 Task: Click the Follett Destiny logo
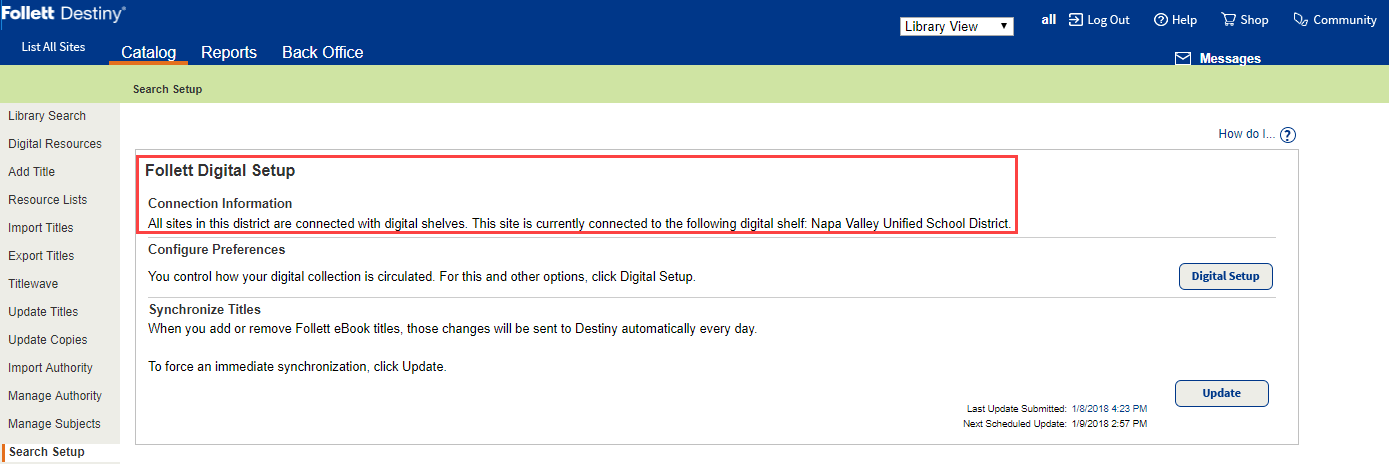pyautogui.click(x=64, y=14)
